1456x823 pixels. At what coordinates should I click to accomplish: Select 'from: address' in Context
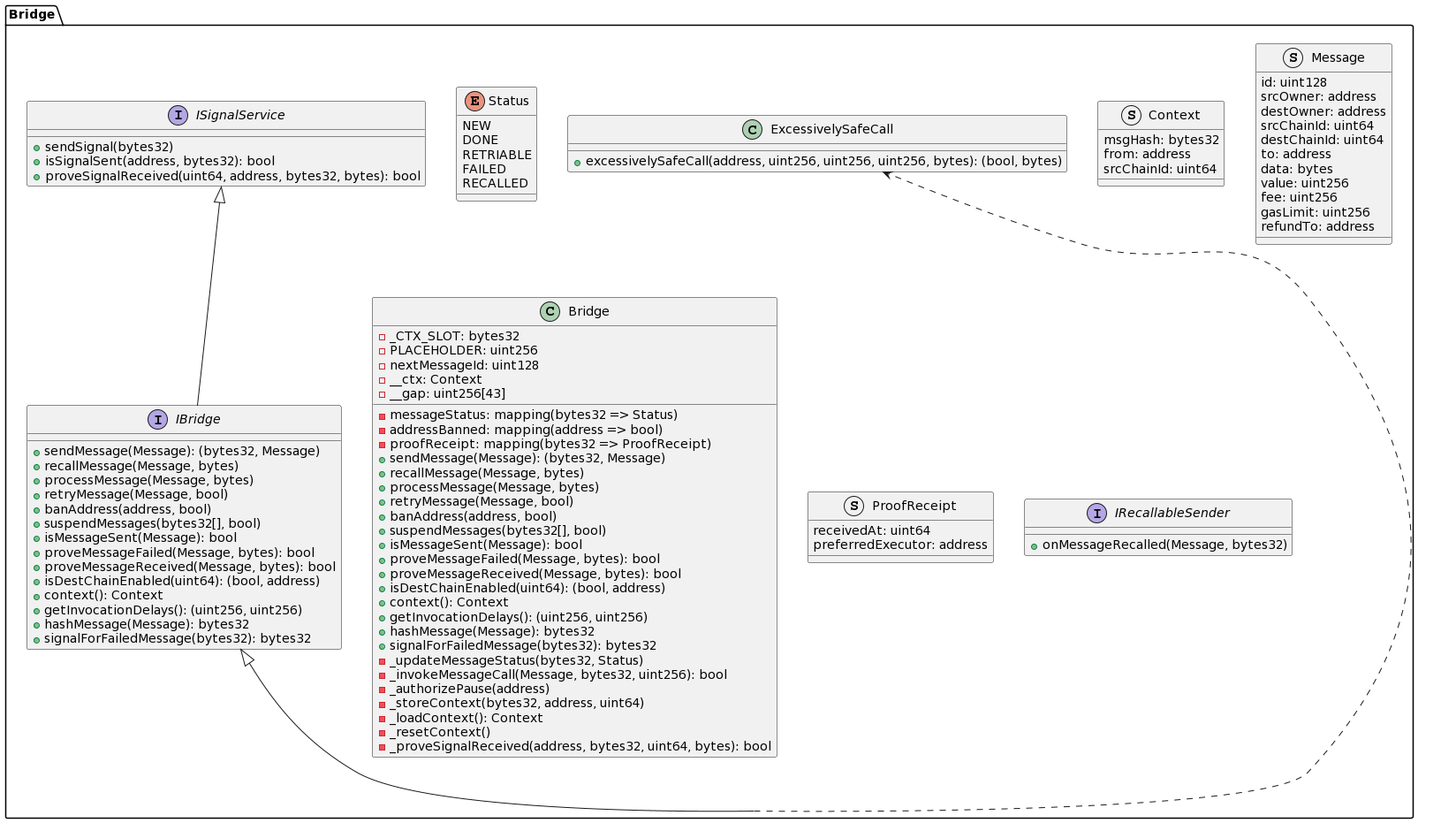pos(1147,155)
